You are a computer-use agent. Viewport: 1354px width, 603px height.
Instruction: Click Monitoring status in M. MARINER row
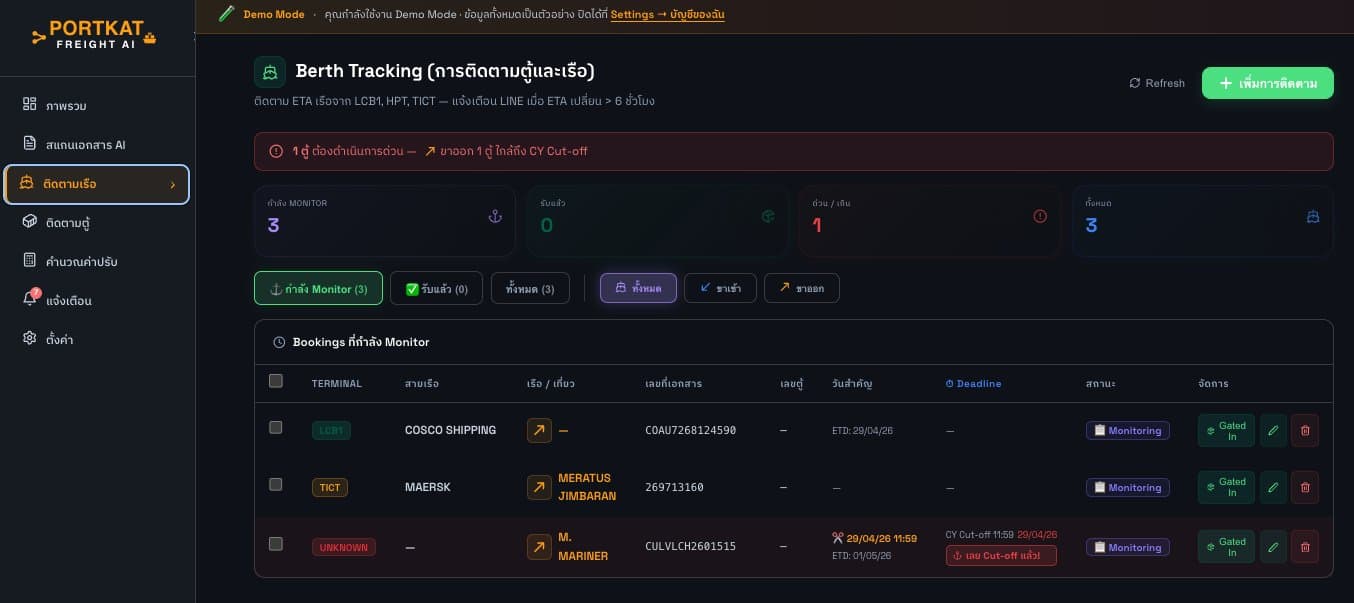1128,547
